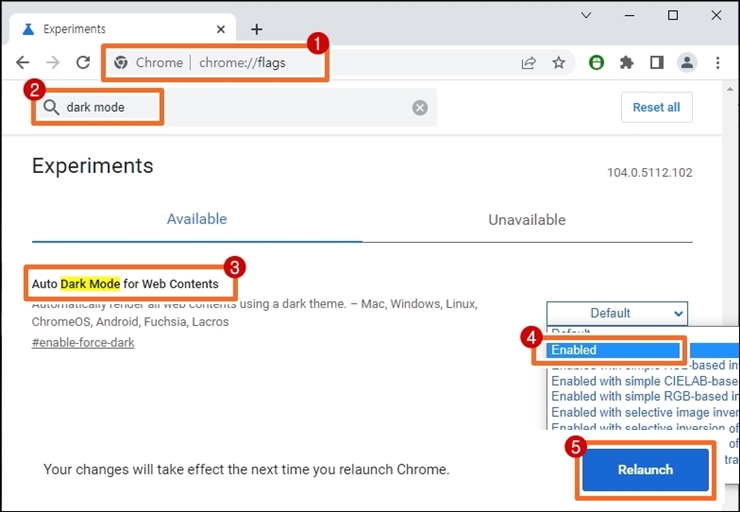Open the Extensions puzzle piece menu

(x=626, y=62)
